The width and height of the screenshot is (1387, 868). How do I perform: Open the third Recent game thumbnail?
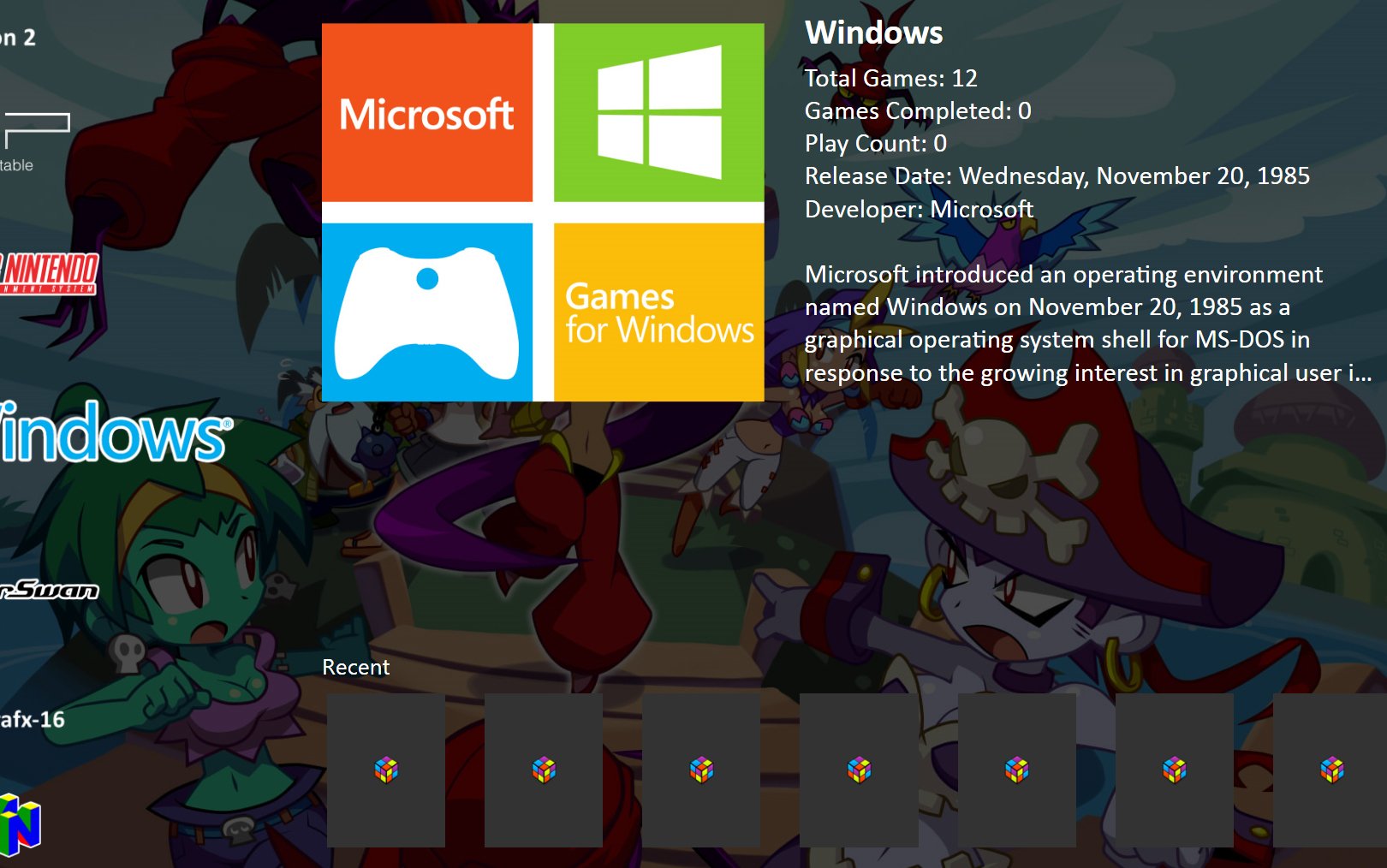point(701,770)
